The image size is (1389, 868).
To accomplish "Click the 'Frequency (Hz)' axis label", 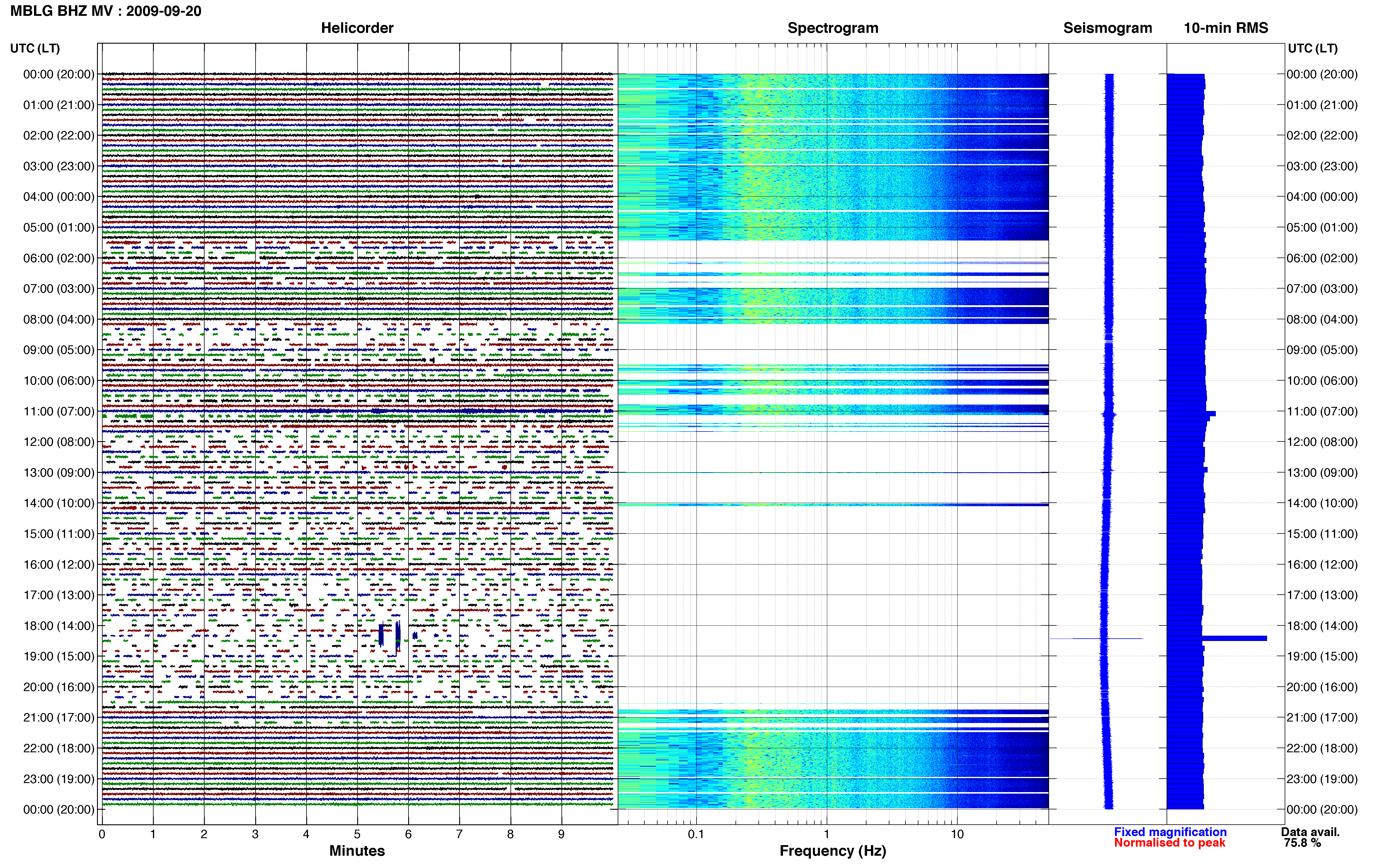I will 833,851.
